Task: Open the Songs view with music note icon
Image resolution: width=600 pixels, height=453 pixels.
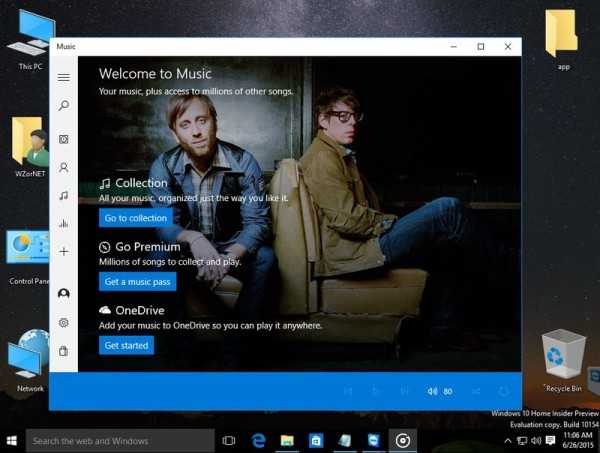Action: 64,196
